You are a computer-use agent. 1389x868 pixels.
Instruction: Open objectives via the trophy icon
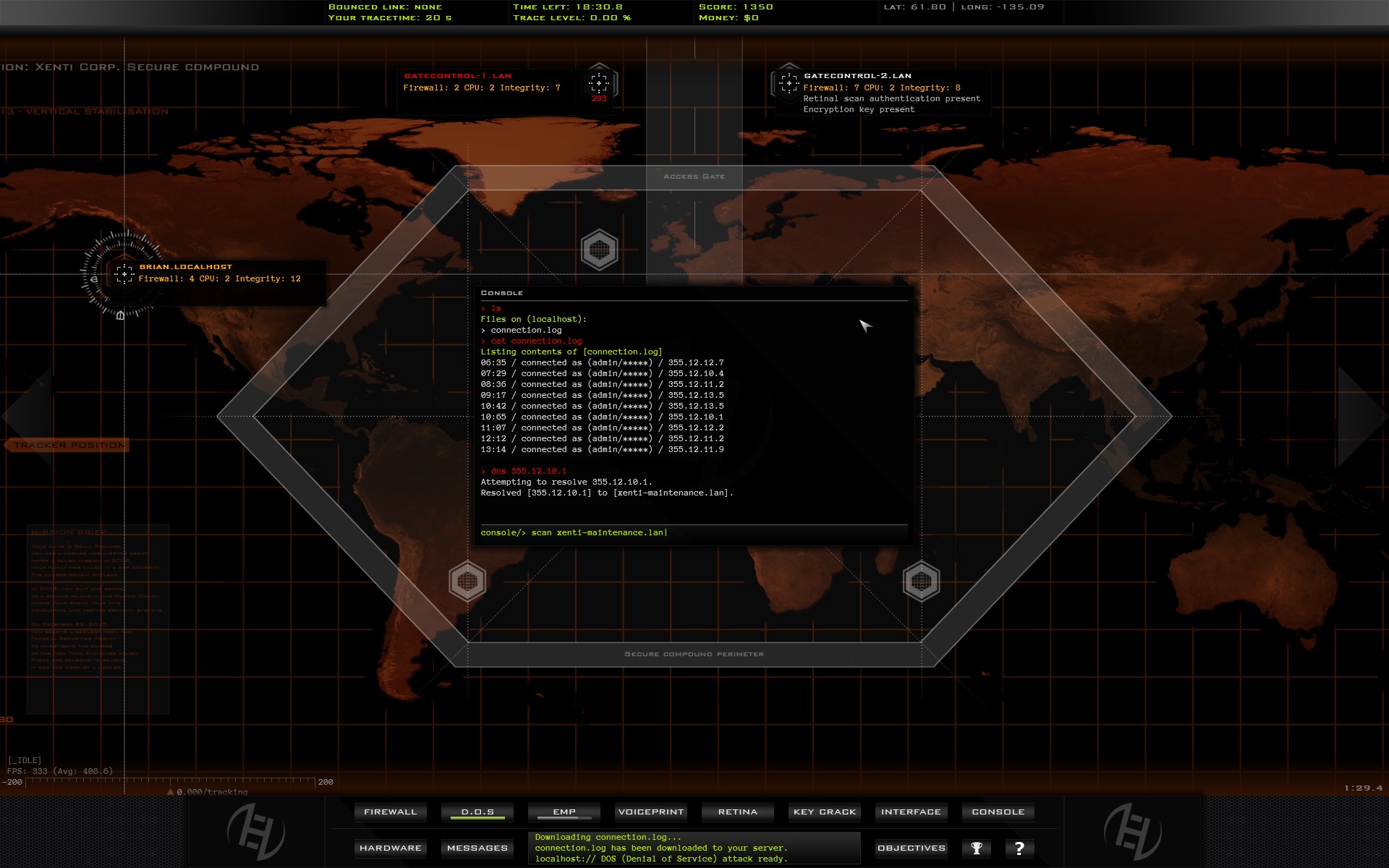click(x=977, y=847)
